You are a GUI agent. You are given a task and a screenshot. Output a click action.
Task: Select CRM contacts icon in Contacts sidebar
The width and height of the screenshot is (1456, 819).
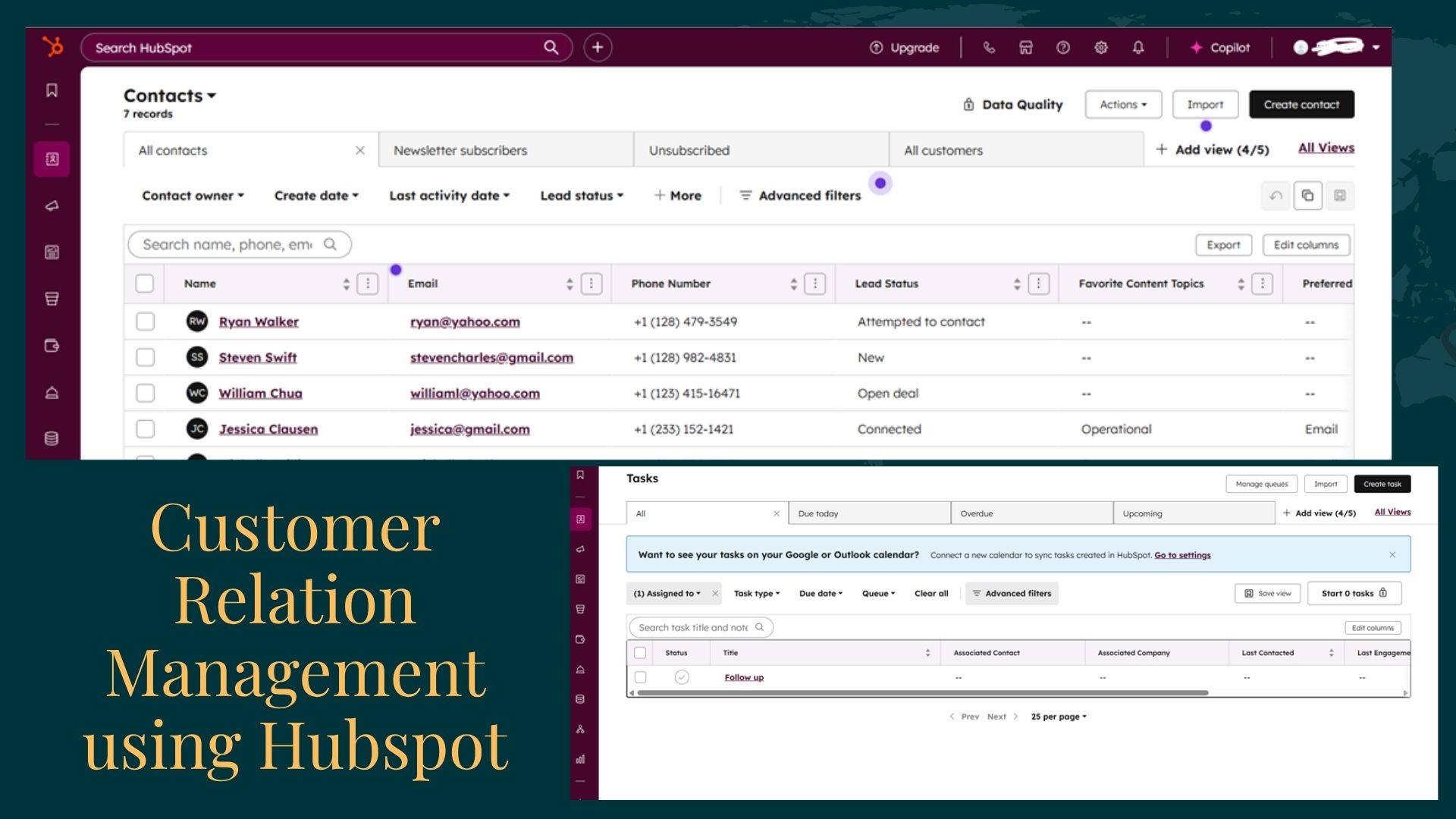52,159
